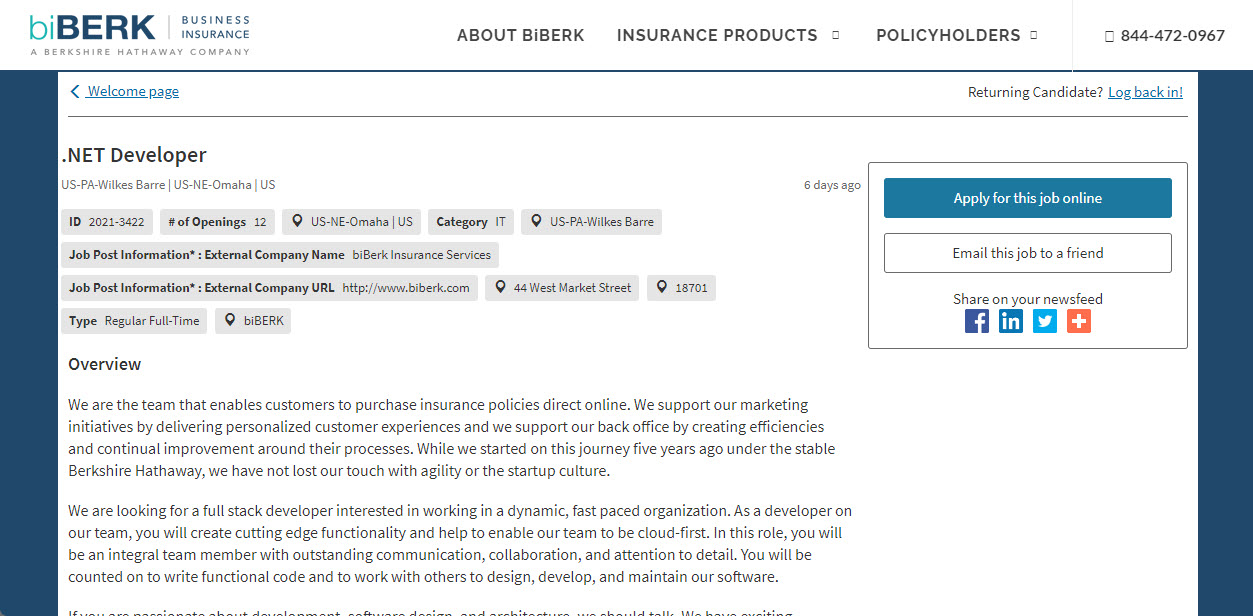Image resolution: width=1253 pixels, height=616 pixels.
Task: Open the About biBERK menu item
Action: tap(521, 36)
